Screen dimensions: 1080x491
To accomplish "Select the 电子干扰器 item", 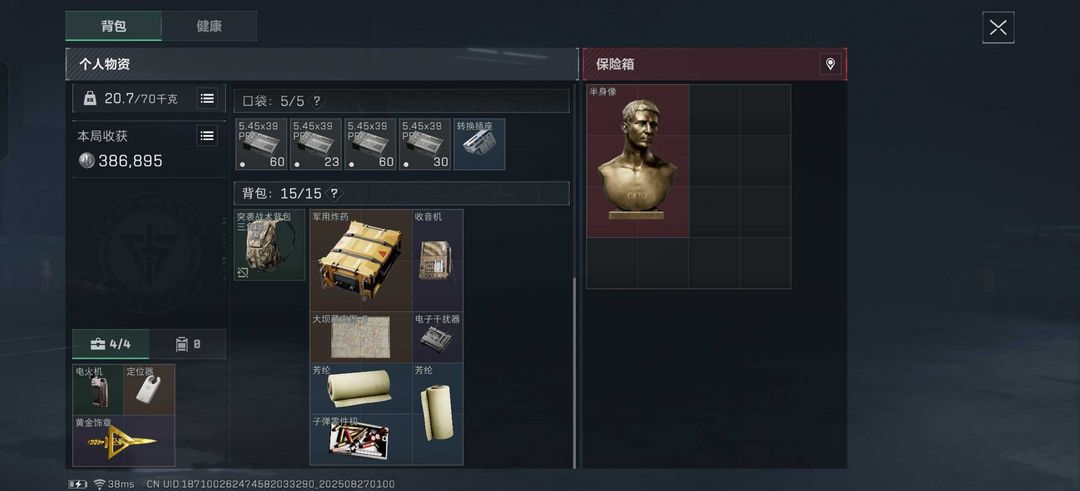I will [438, 337].
